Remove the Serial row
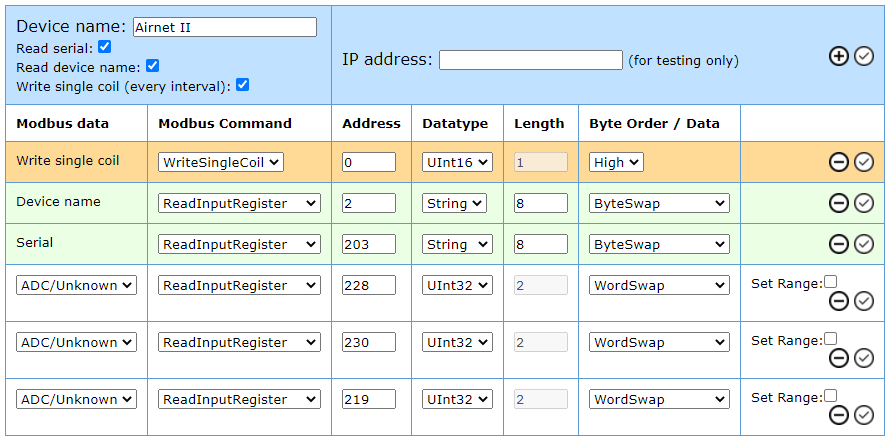The width and height of the screenshot is (890, 440). [x=838, y=244]
